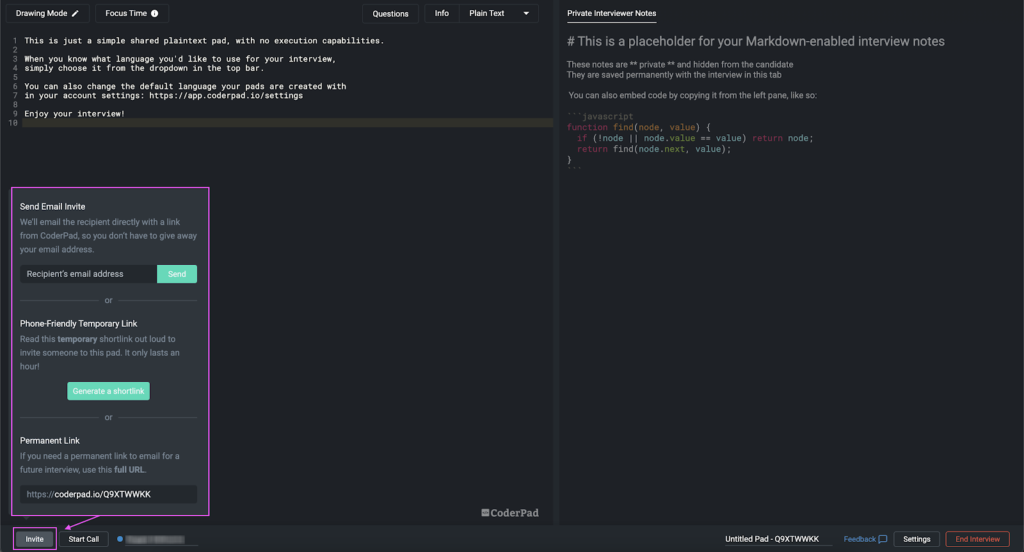Click the Recipient's email address field

pyautogui.click(x=88, y=274)
